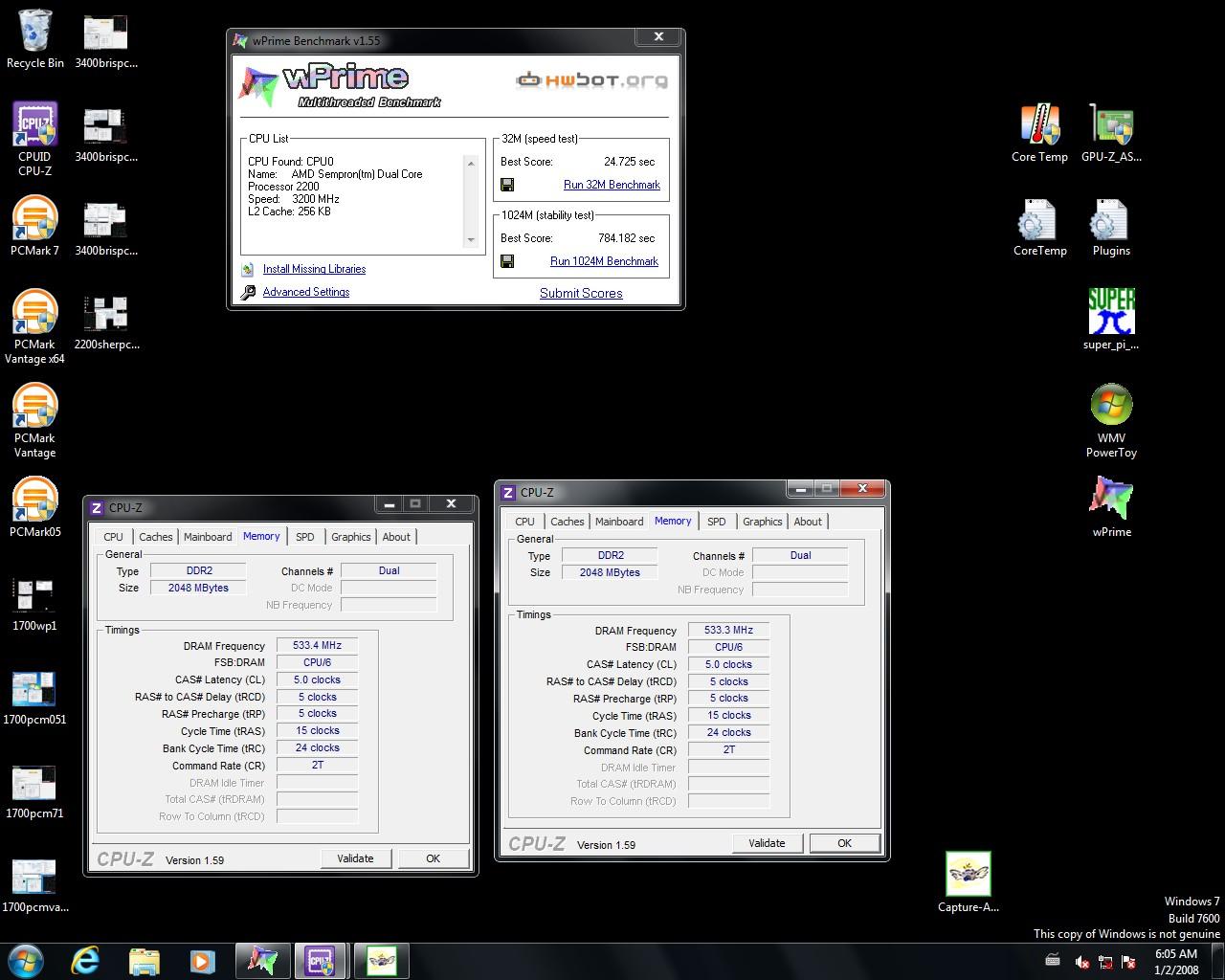
Task: Launch PCMark Vantage x64 shortcut
Action: [35, 326]
